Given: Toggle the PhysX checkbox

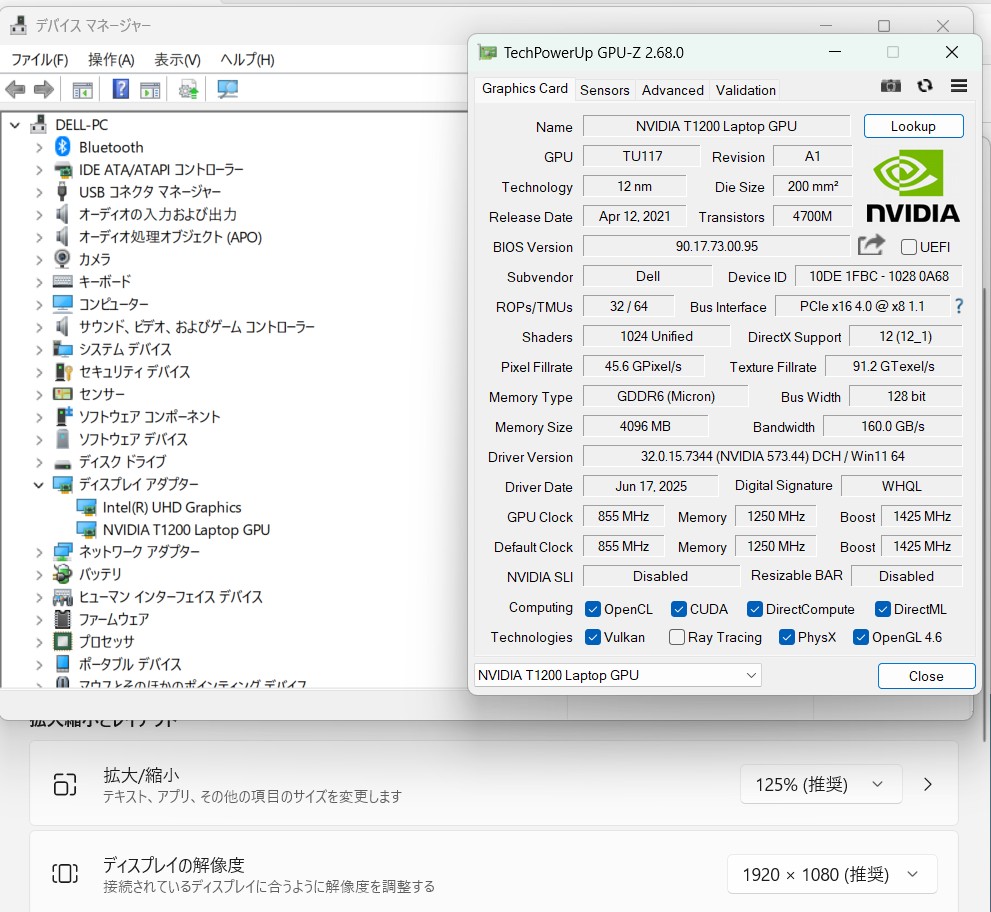Looking at the screenshot, I should click(x=786, y=636).
